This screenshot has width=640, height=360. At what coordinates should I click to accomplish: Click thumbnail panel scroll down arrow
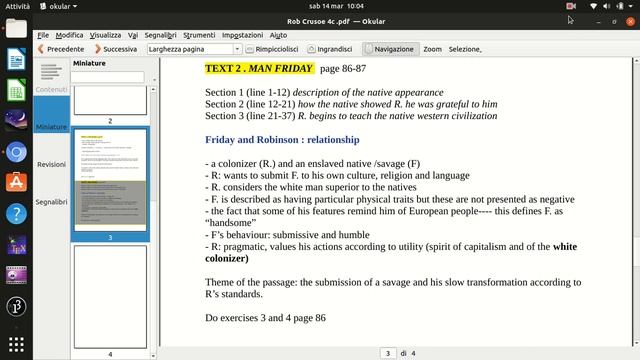point(153,356)
